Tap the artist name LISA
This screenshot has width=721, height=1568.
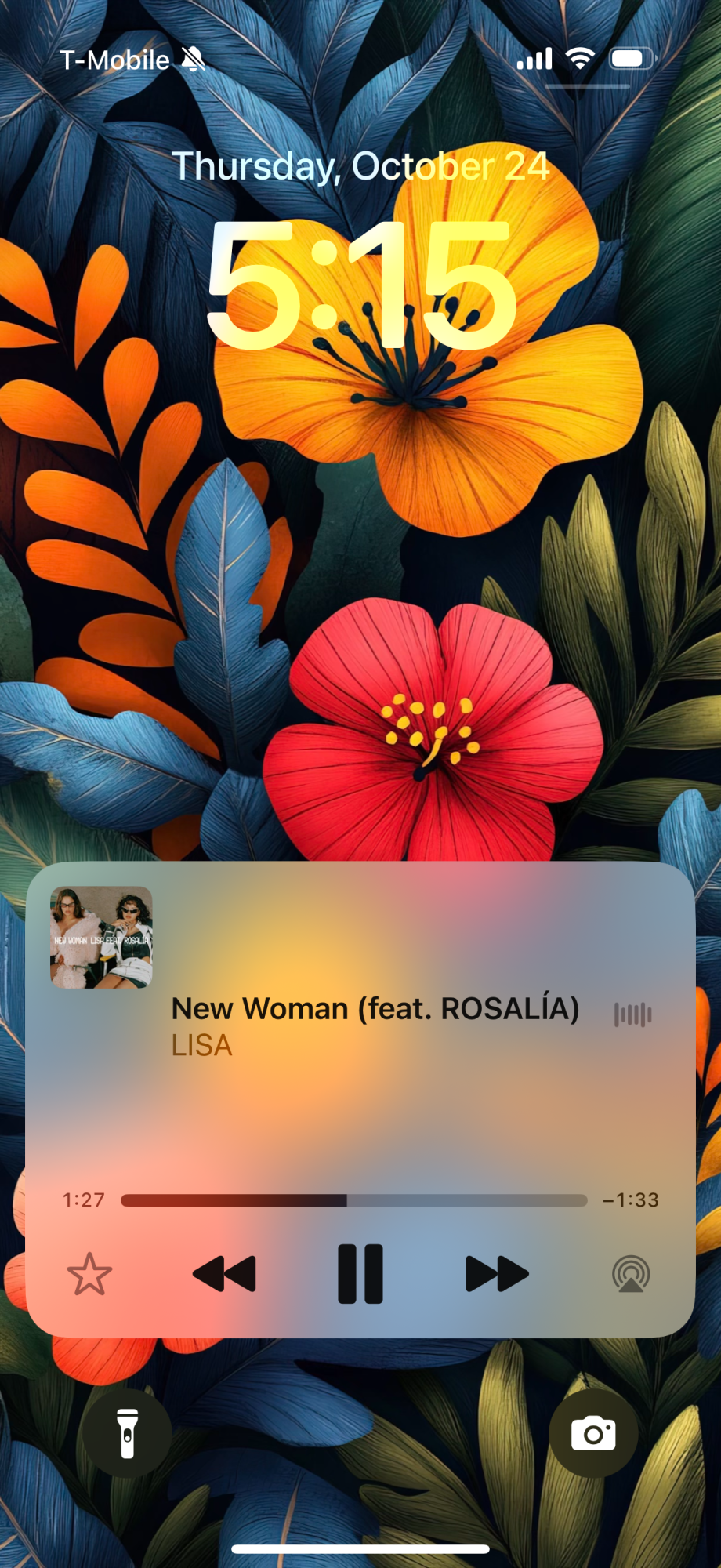(202, 1046)
